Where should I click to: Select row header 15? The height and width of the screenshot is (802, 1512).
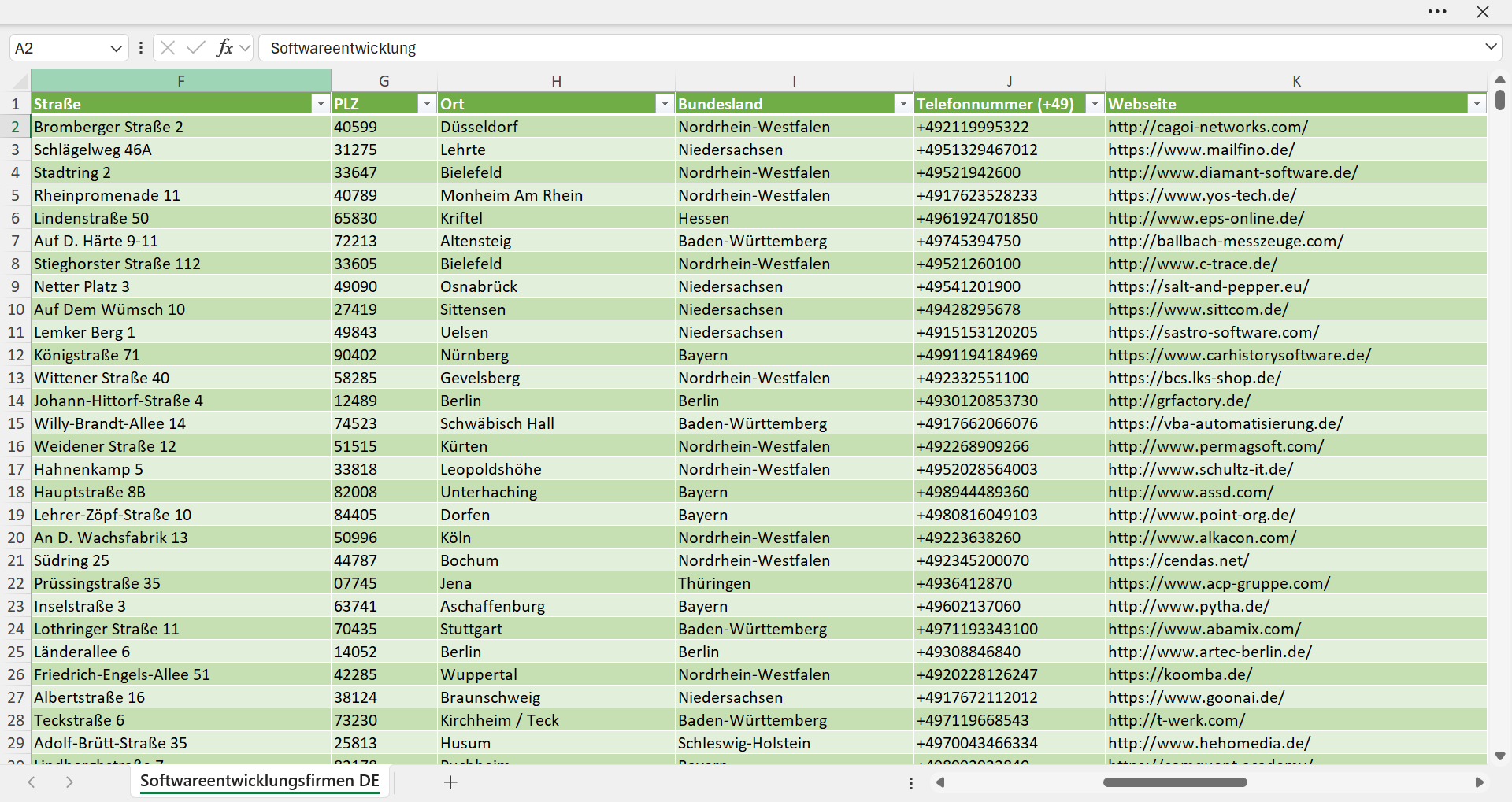click(15, 423)
